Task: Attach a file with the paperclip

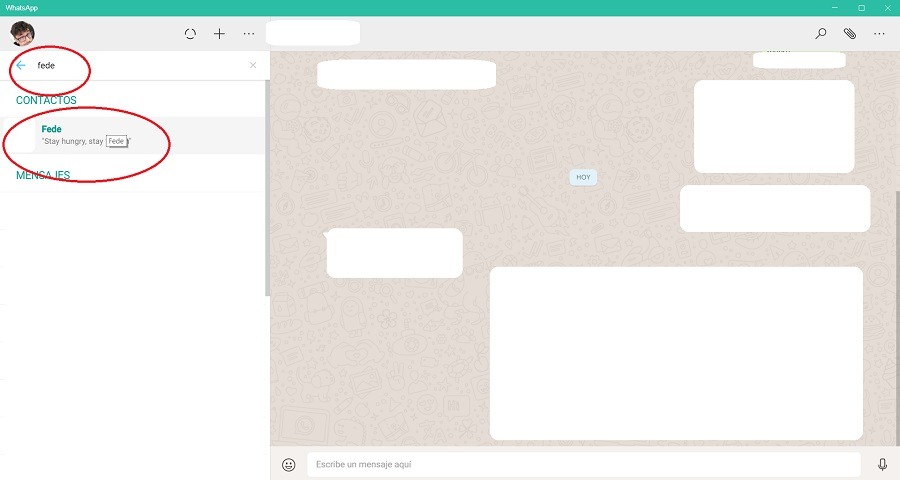Action: coord(850,34)
